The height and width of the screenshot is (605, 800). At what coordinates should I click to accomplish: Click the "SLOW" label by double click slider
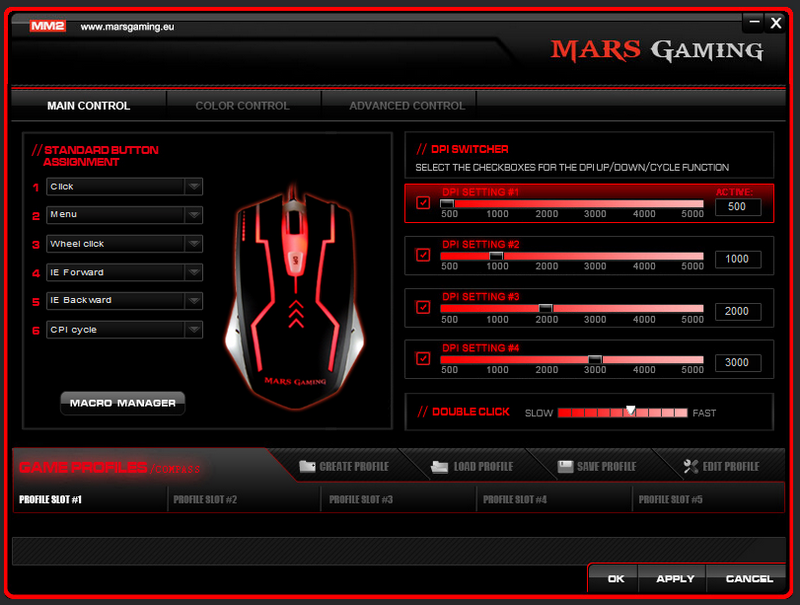pos(539,413)
